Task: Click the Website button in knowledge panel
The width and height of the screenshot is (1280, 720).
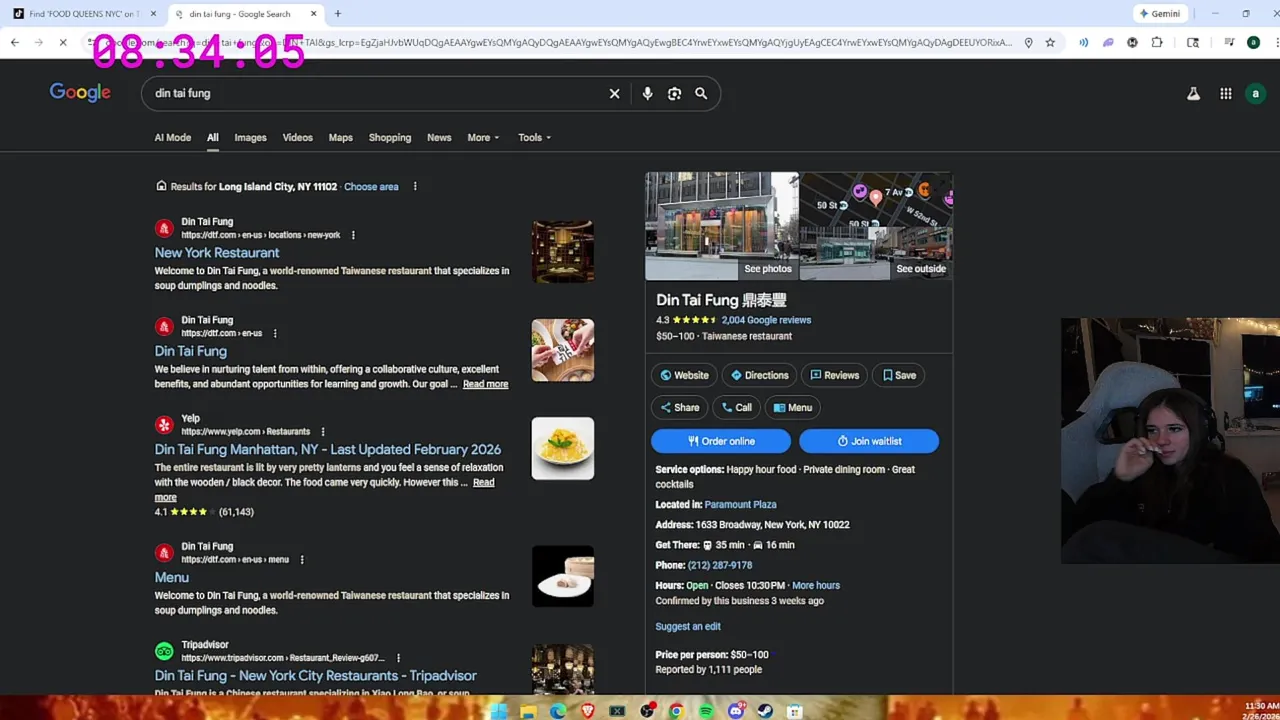Action: (x=684, y=375)
